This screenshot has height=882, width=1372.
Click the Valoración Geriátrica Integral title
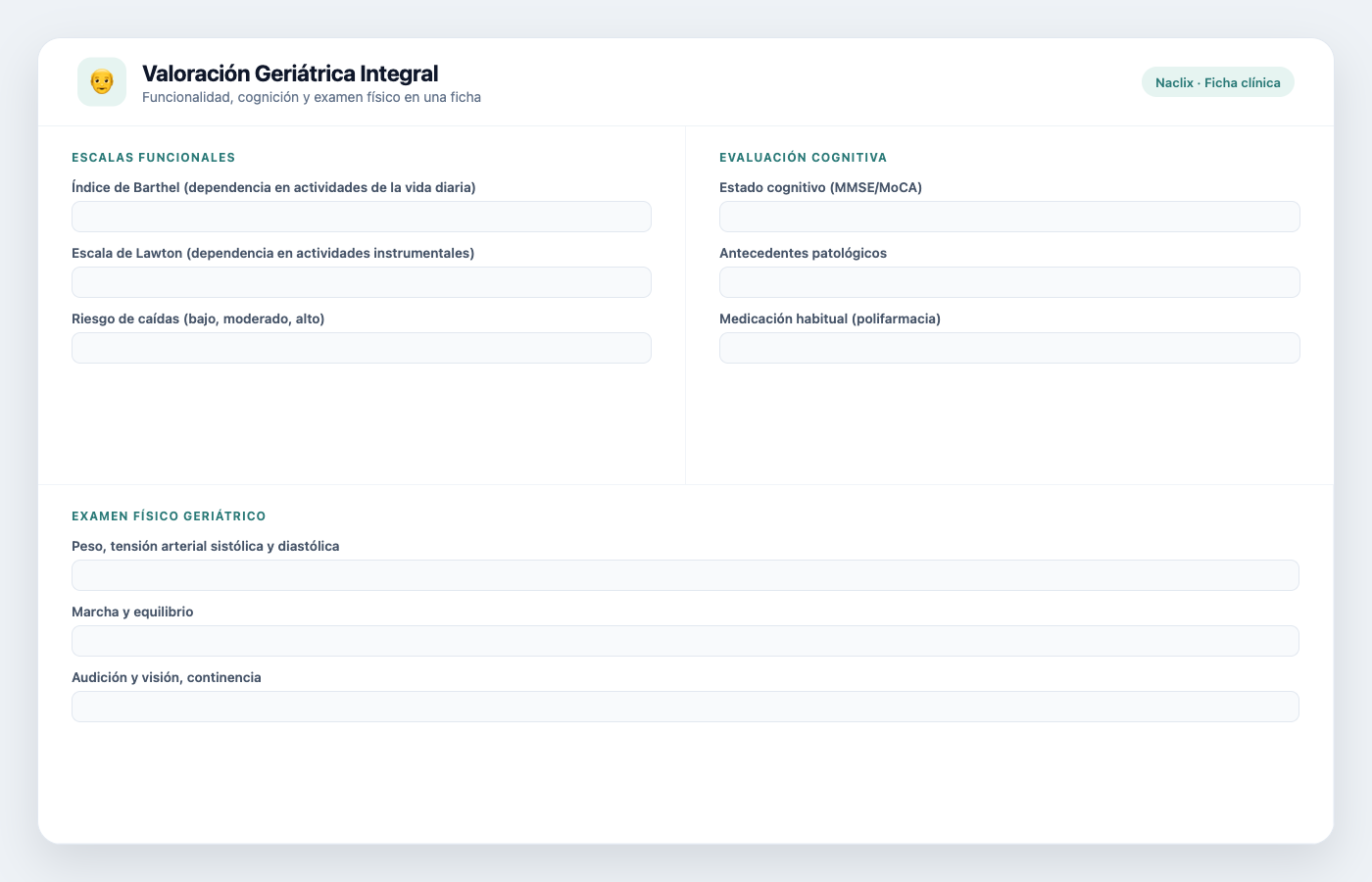tap(290, 73)
